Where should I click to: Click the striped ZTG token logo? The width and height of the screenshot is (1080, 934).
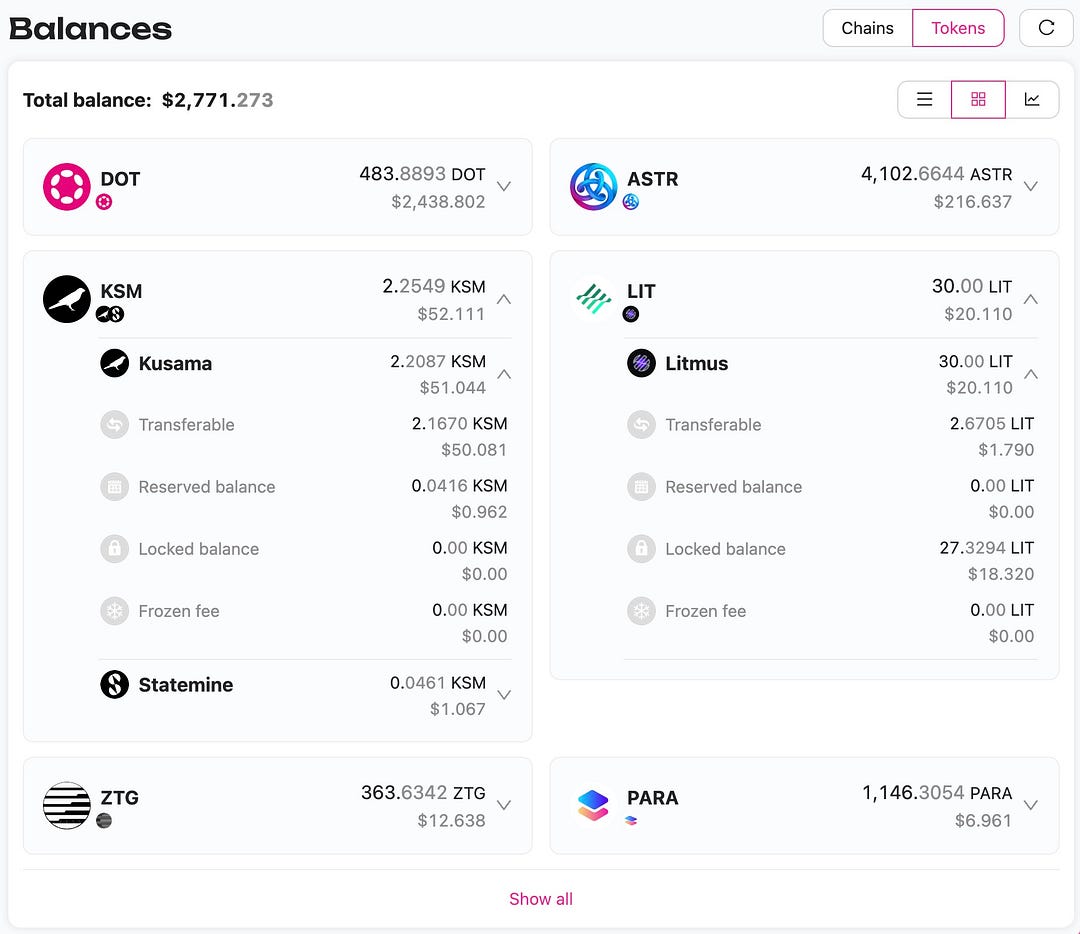point(67,806)
